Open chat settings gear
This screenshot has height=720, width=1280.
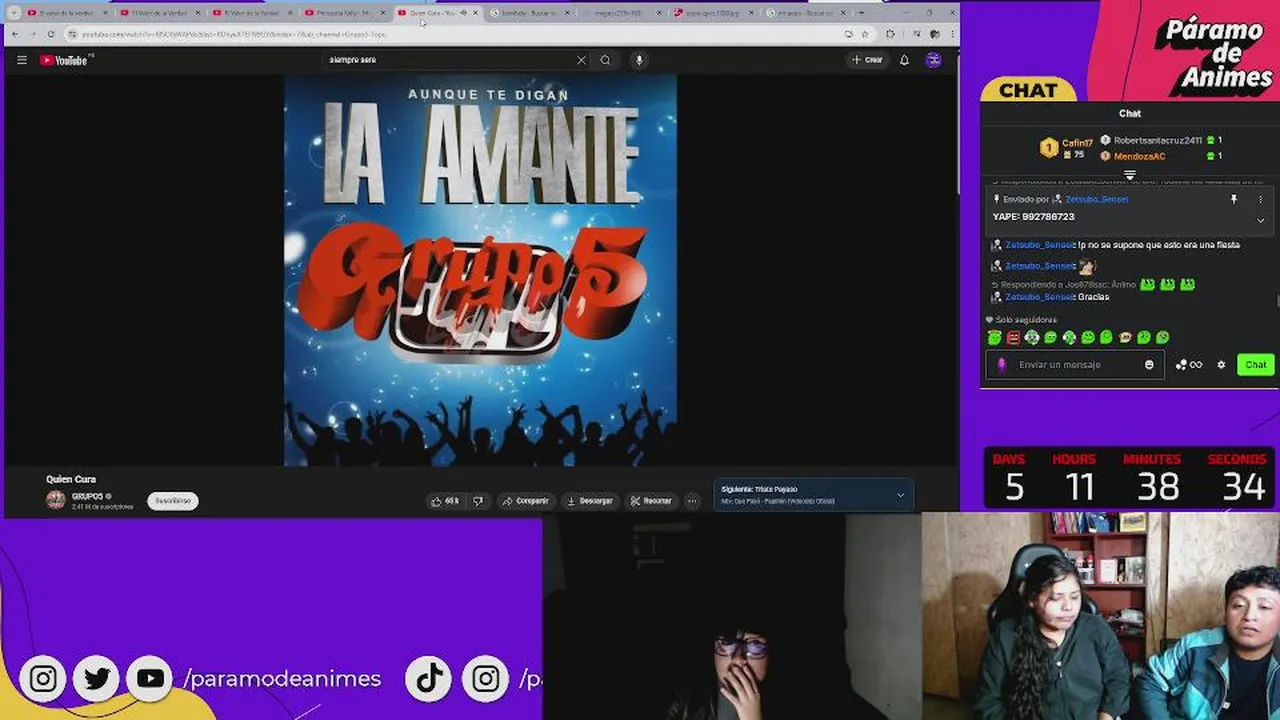tap(1221, 365)
